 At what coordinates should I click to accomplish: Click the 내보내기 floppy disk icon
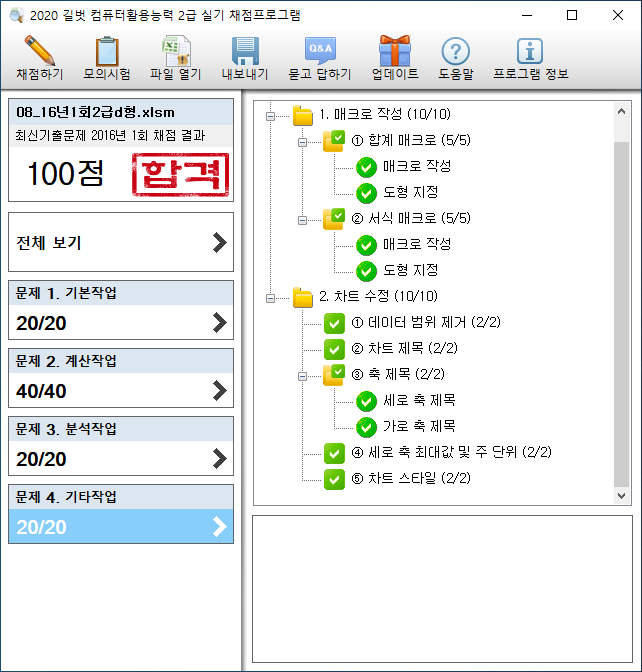245,51
